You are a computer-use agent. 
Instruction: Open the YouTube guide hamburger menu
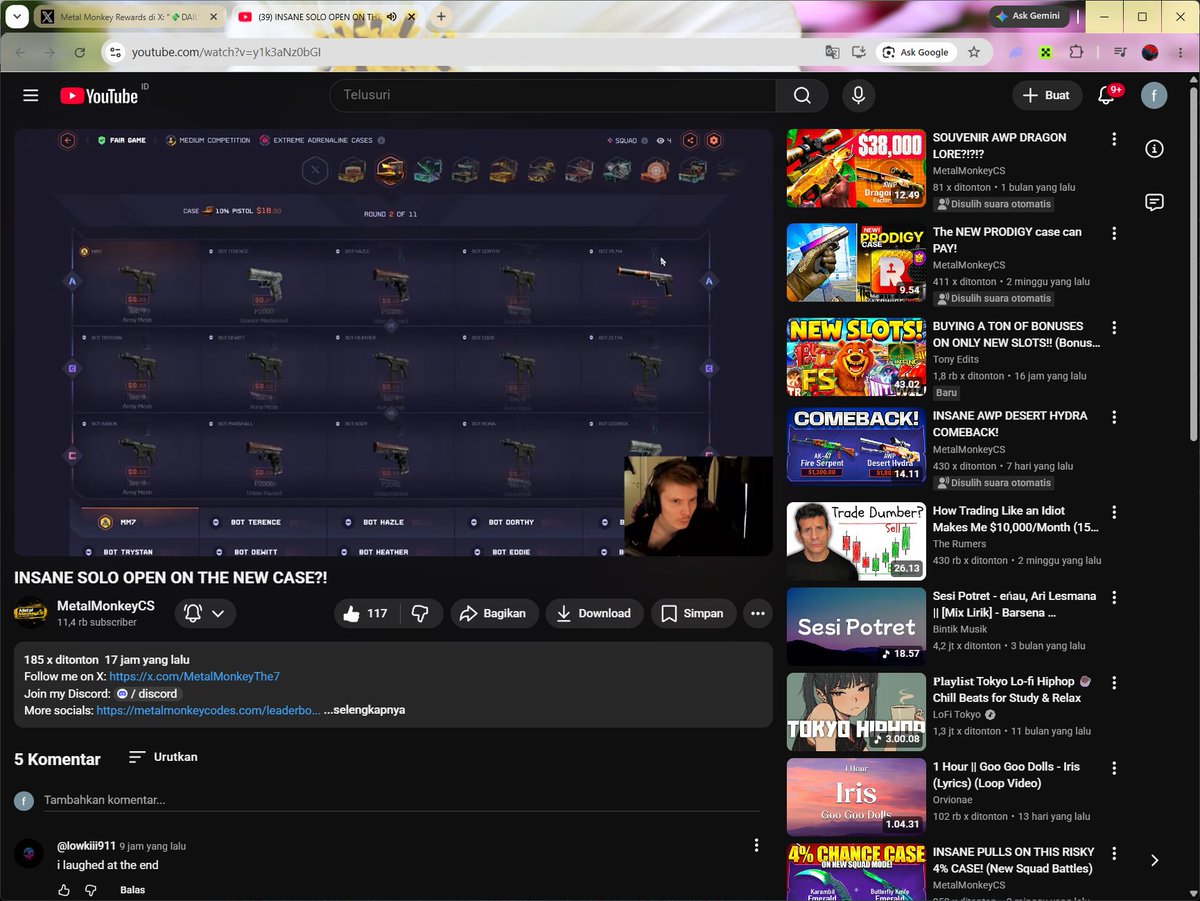click(x=31, y=96)
